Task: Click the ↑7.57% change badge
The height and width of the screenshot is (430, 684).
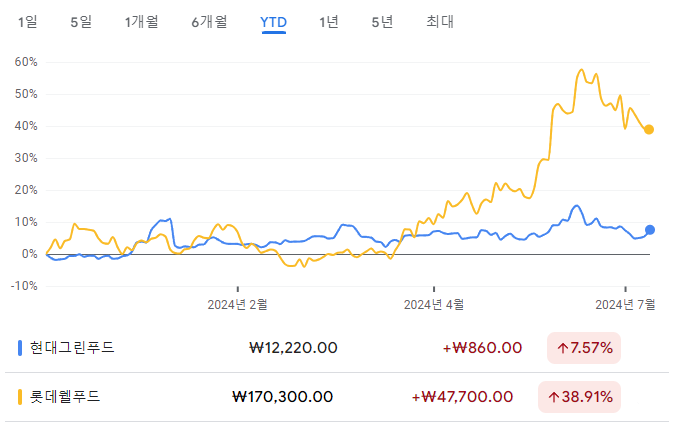Action: (x=584, y=348)
